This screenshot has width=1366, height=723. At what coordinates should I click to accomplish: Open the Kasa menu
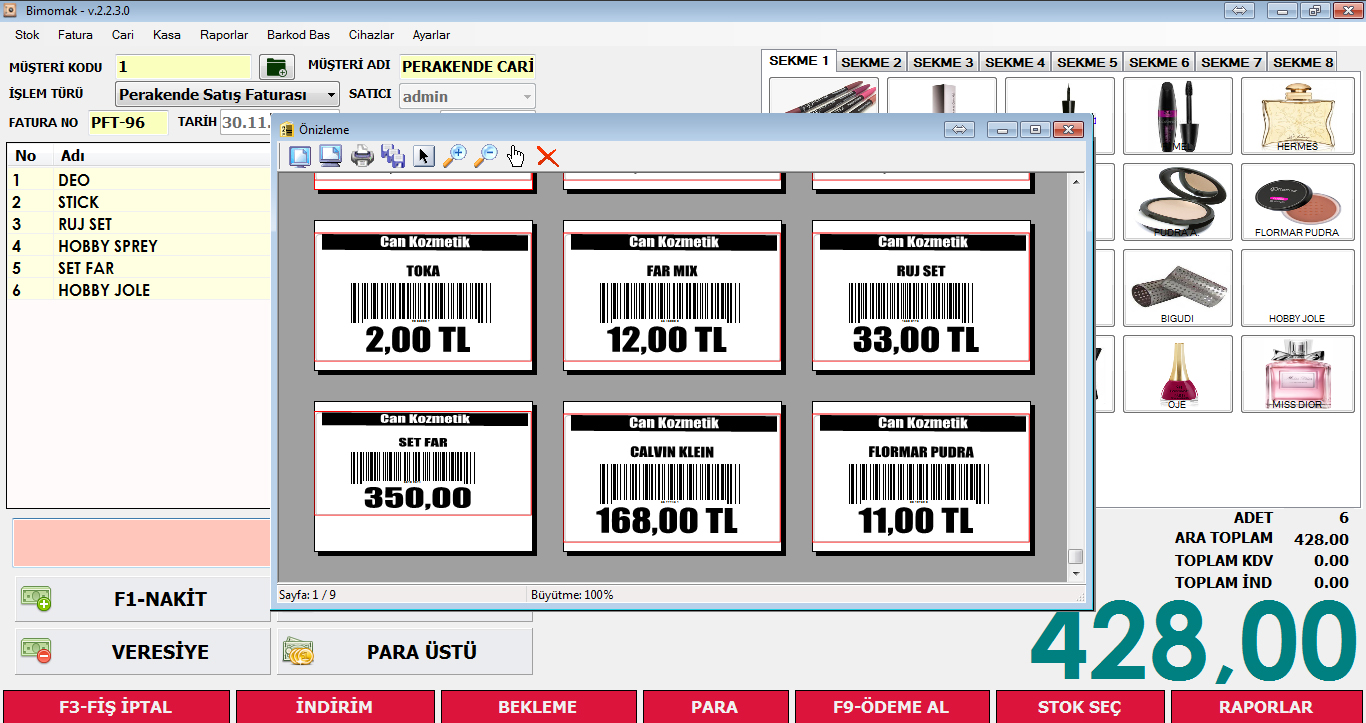[167, 34]
